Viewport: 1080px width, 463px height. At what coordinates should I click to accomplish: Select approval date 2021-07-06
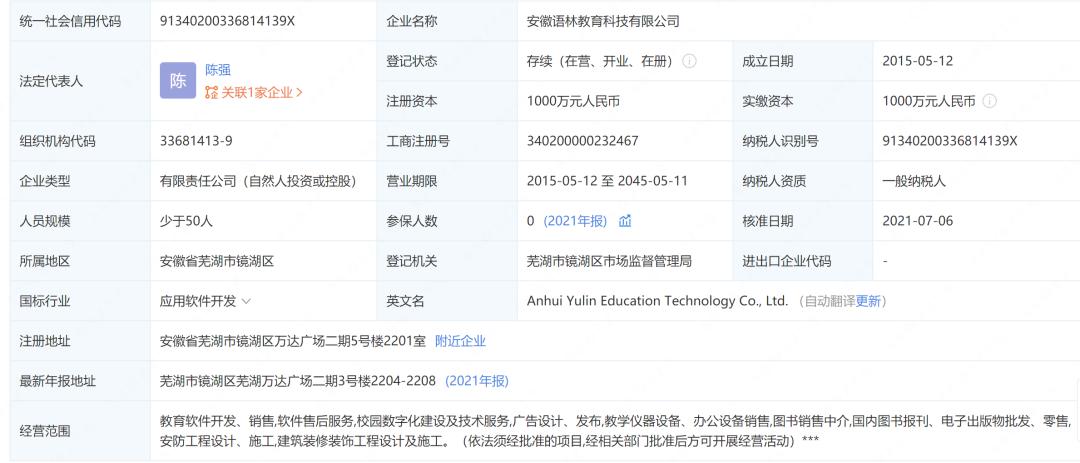coord(917,221)
